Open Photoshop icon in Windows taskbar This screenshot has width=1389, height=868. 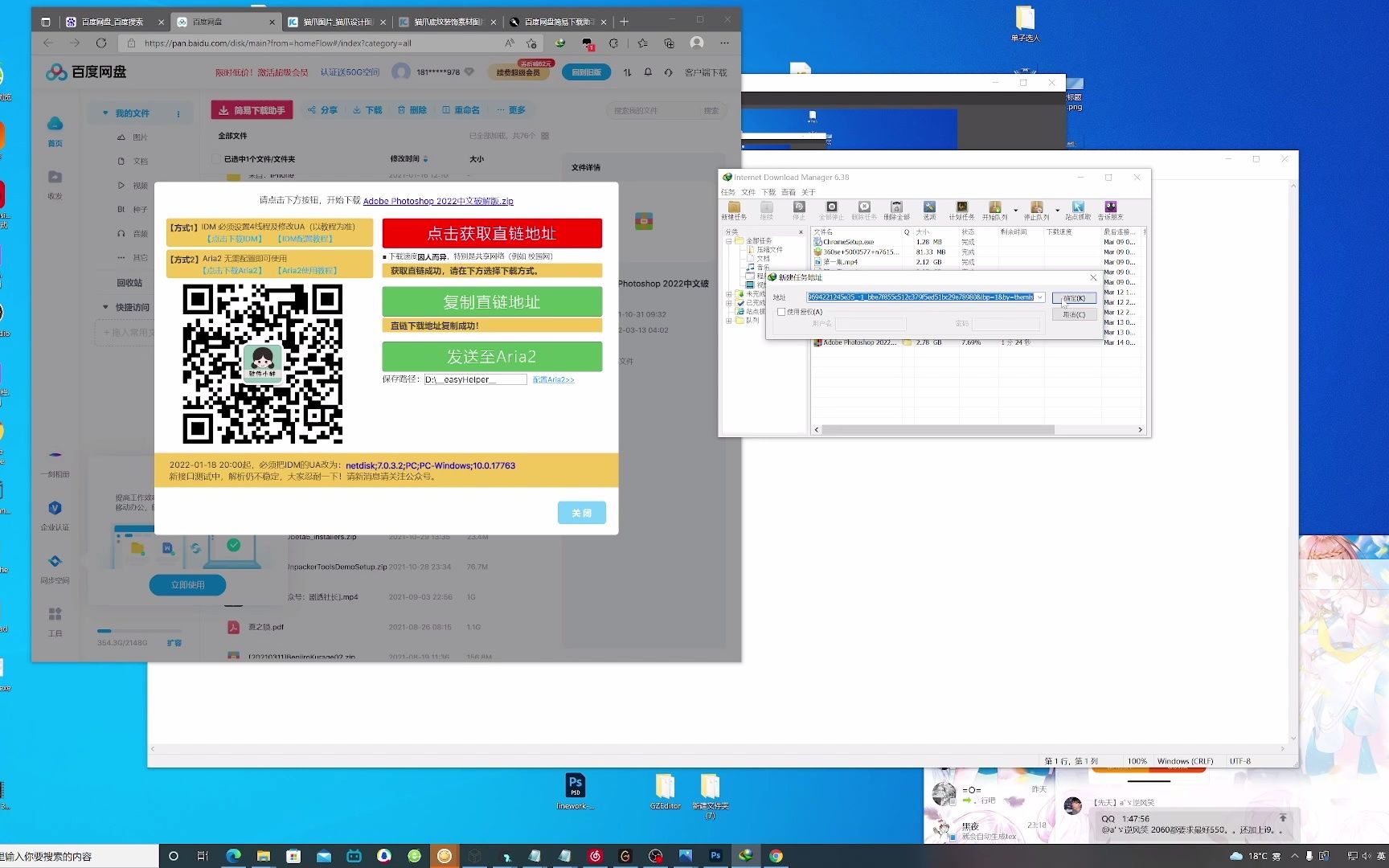715,856
